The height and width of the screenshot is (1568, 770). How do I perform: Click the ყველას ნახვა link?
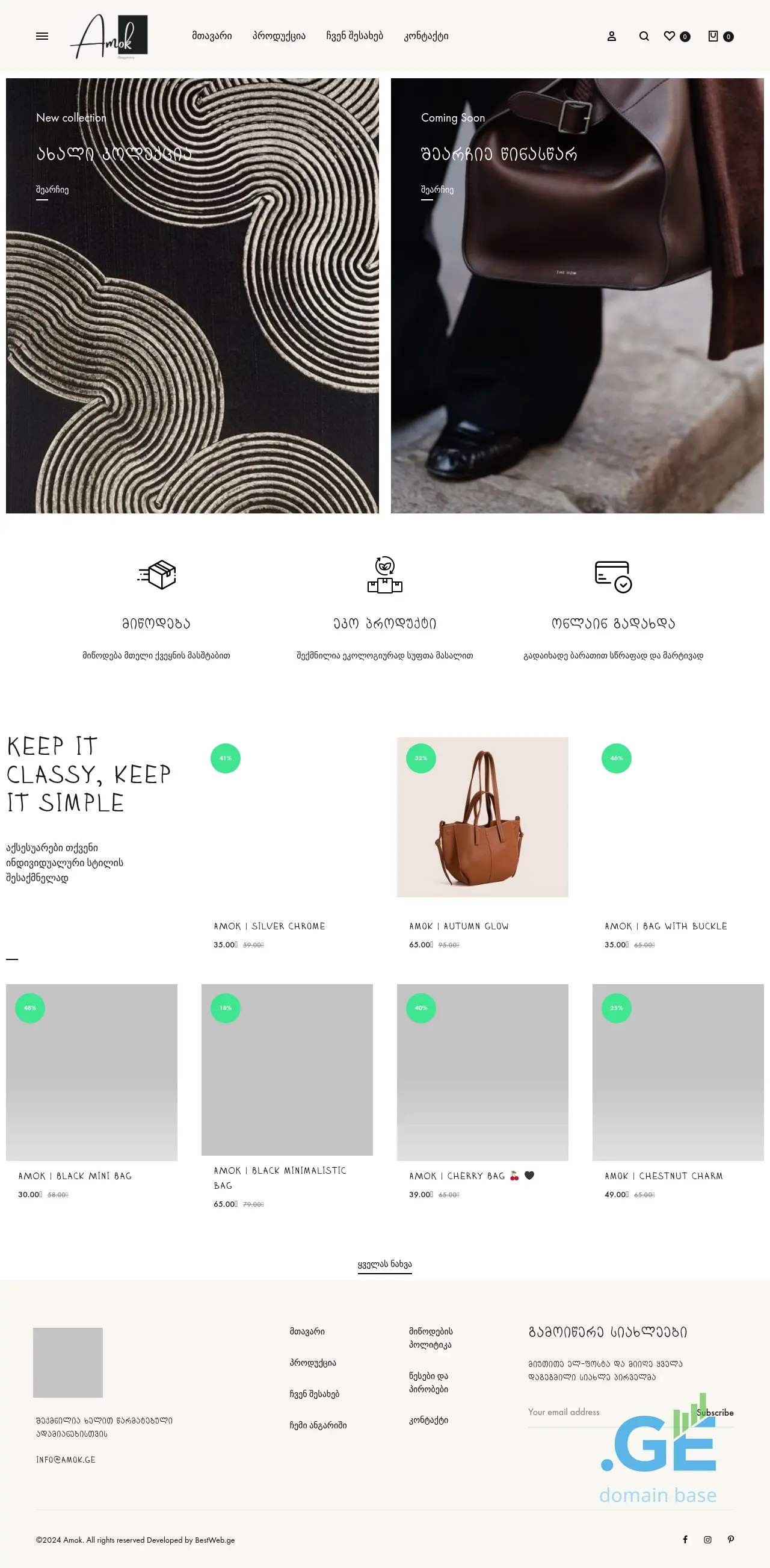point(384,1264)
